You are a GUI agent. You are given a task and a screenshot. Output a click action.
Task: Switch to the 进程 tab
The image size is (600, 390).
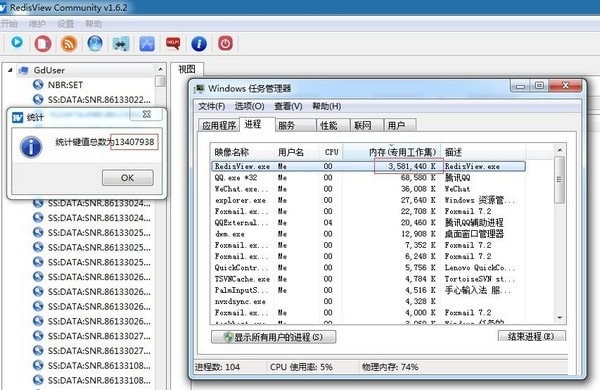[257, 124]
